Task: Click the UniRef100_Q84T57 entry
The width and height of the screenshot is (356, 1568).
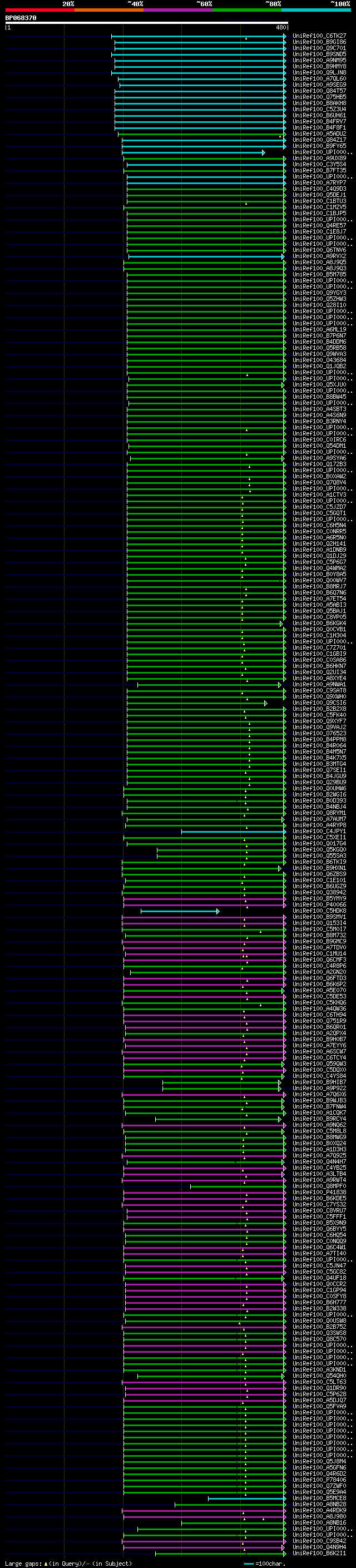Action: point(319,91)
